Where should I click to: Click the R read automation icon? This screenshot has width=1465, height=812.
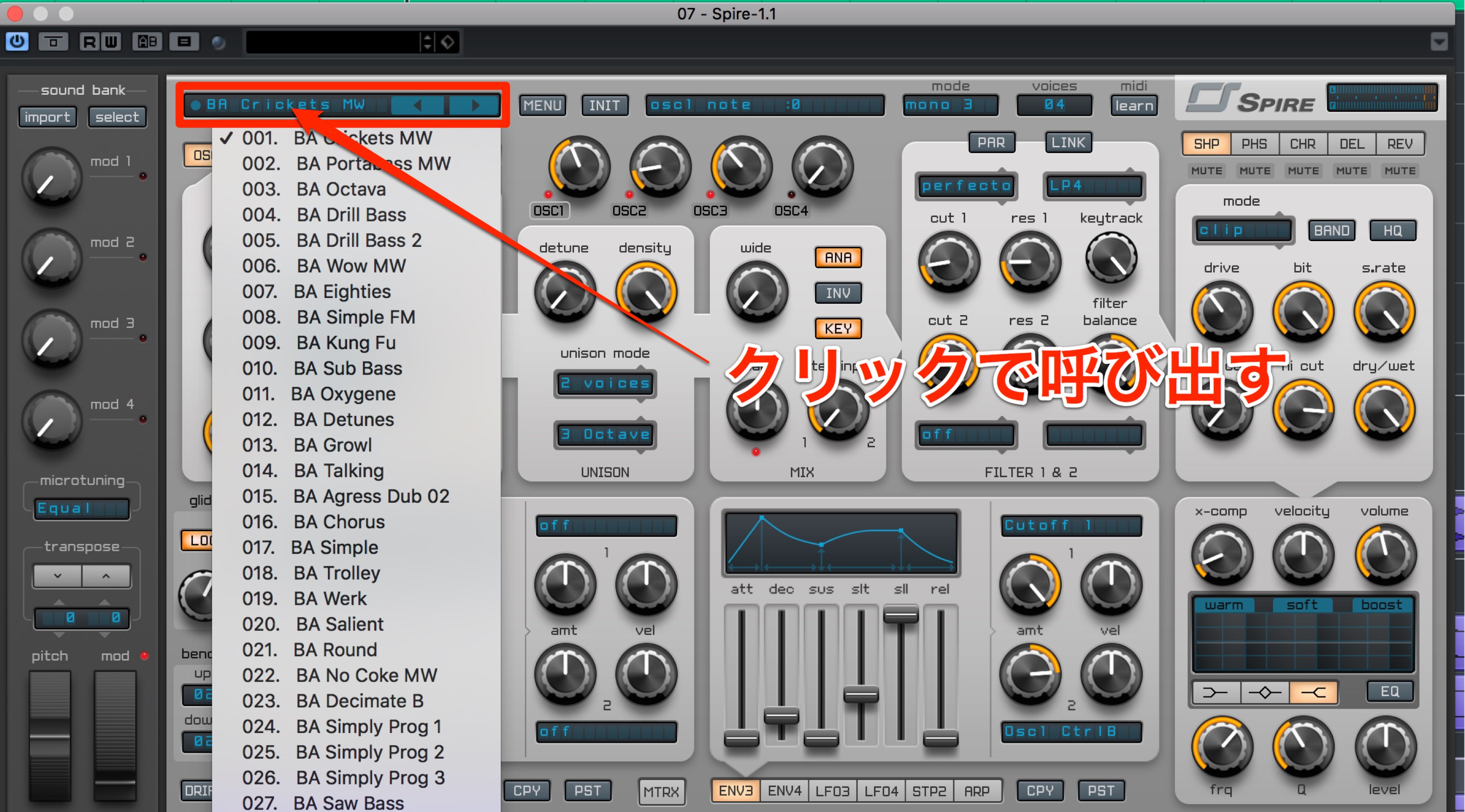pyautogui.click(x=89, y=42)
